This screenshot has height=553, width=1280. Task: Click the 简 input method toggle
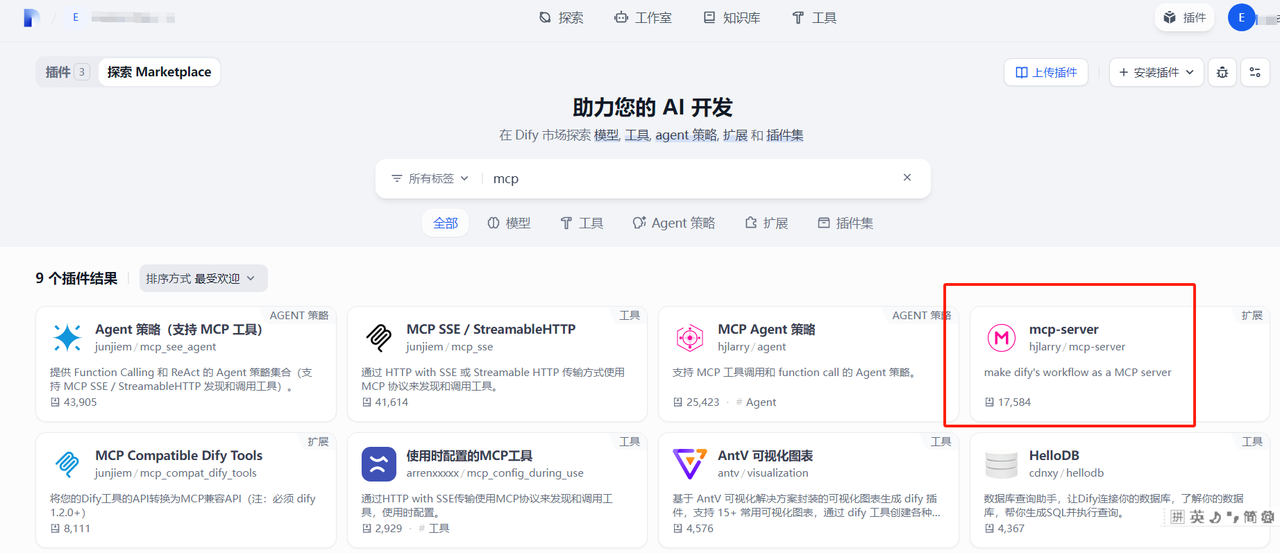tap(1250, 517)
